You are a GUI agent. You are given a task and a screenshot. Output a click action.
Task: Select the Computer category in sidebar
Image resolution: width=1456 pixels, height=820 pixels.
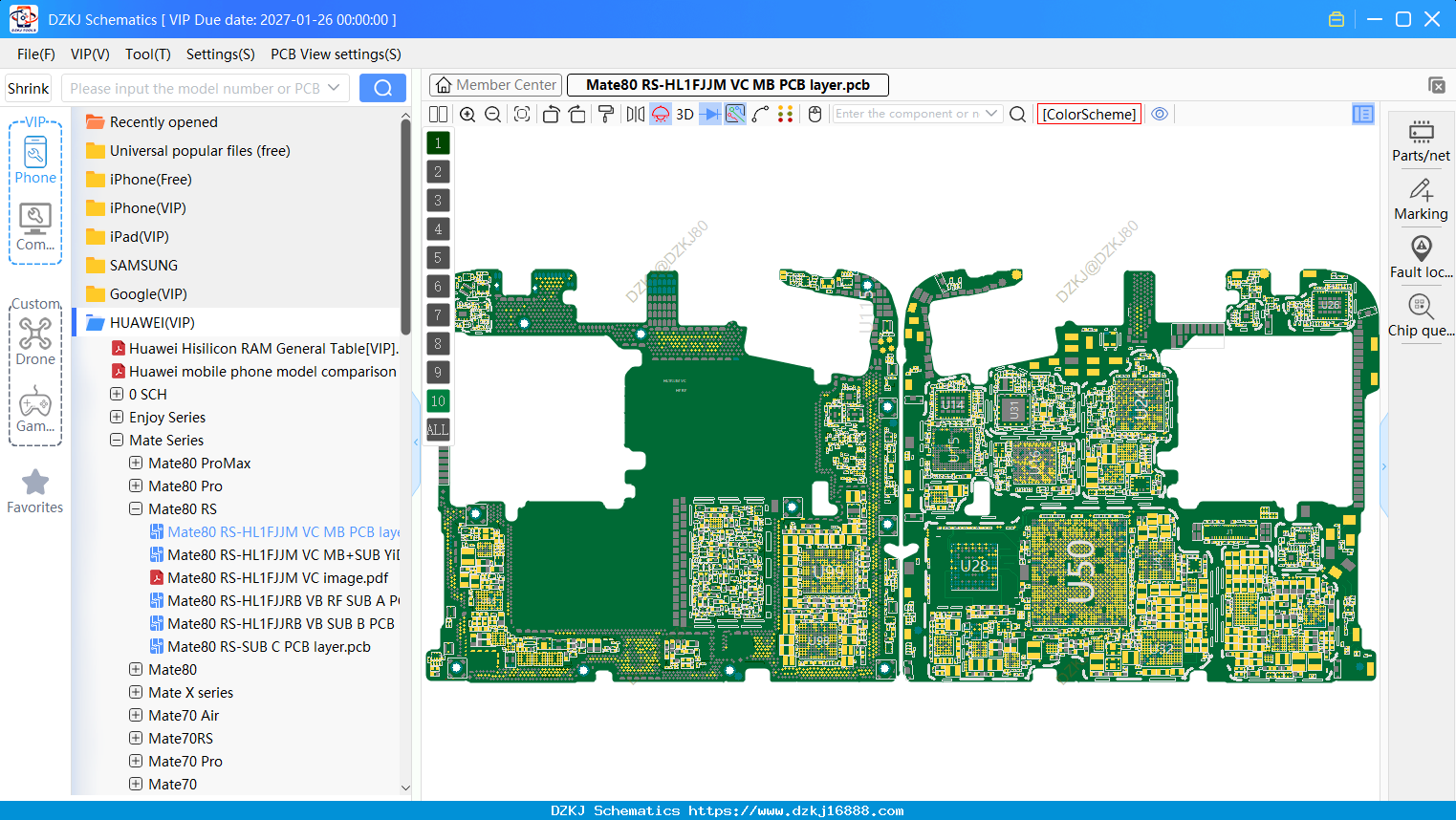point(35,227)
